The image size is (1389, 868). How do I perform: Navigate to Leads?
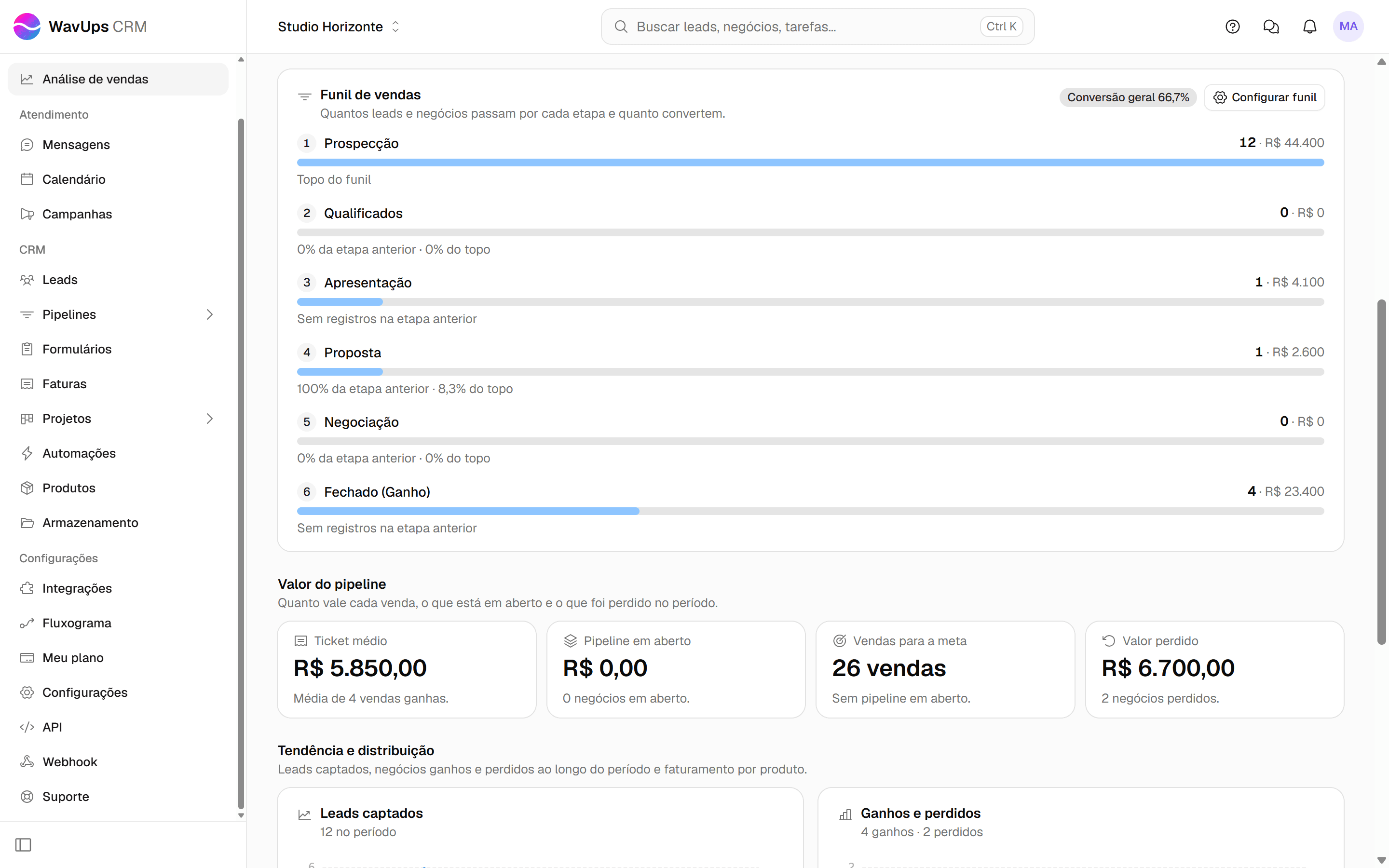click(x=118, y=280)
